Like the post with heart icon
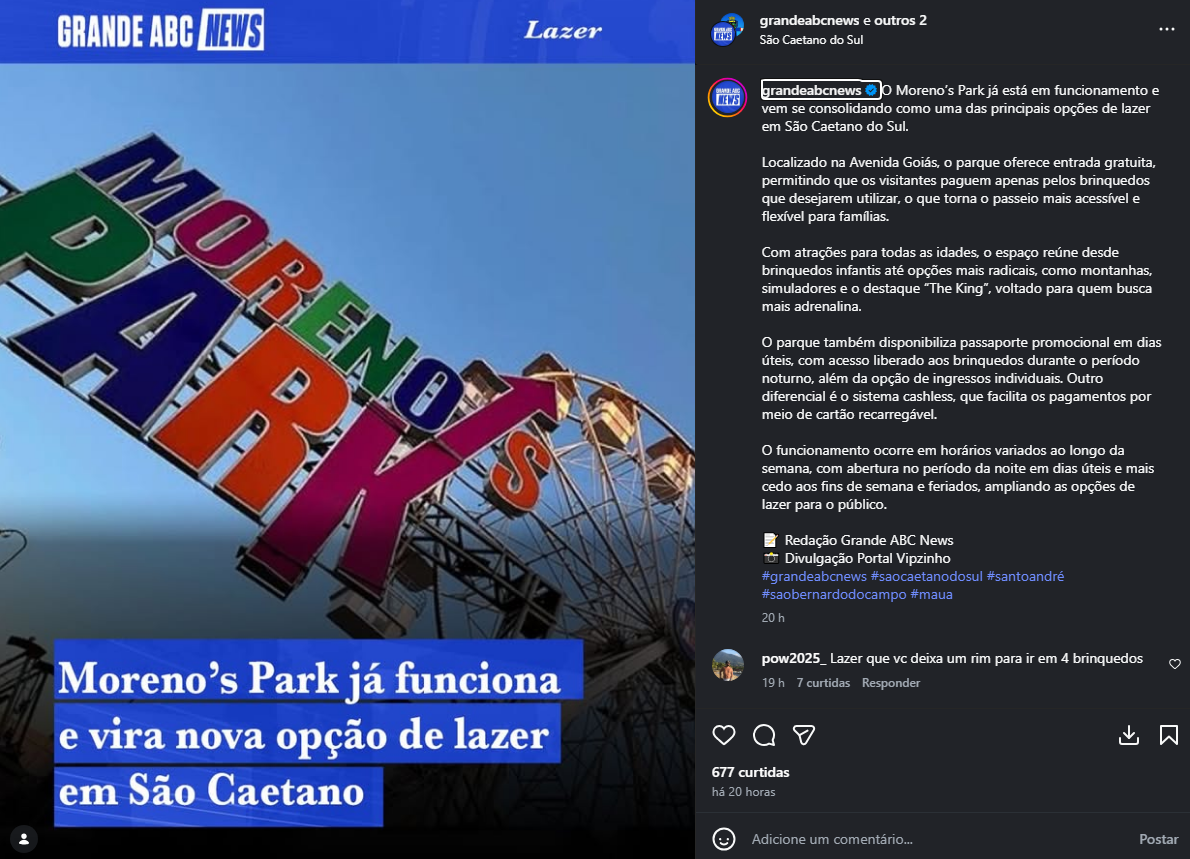This screenshot has height=859, width=1190. point(724,735)
